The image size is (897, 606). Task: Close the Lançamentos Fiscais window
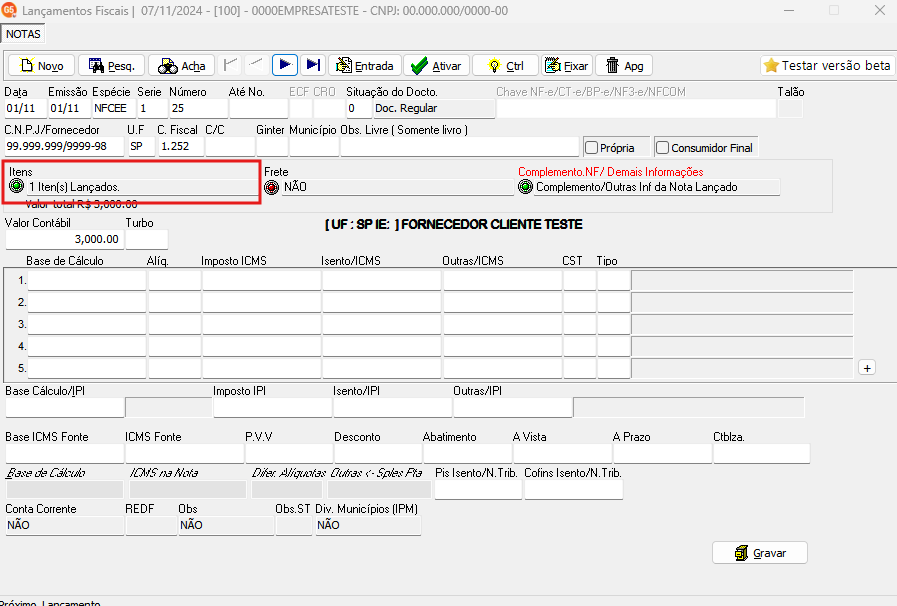[880, 10]
